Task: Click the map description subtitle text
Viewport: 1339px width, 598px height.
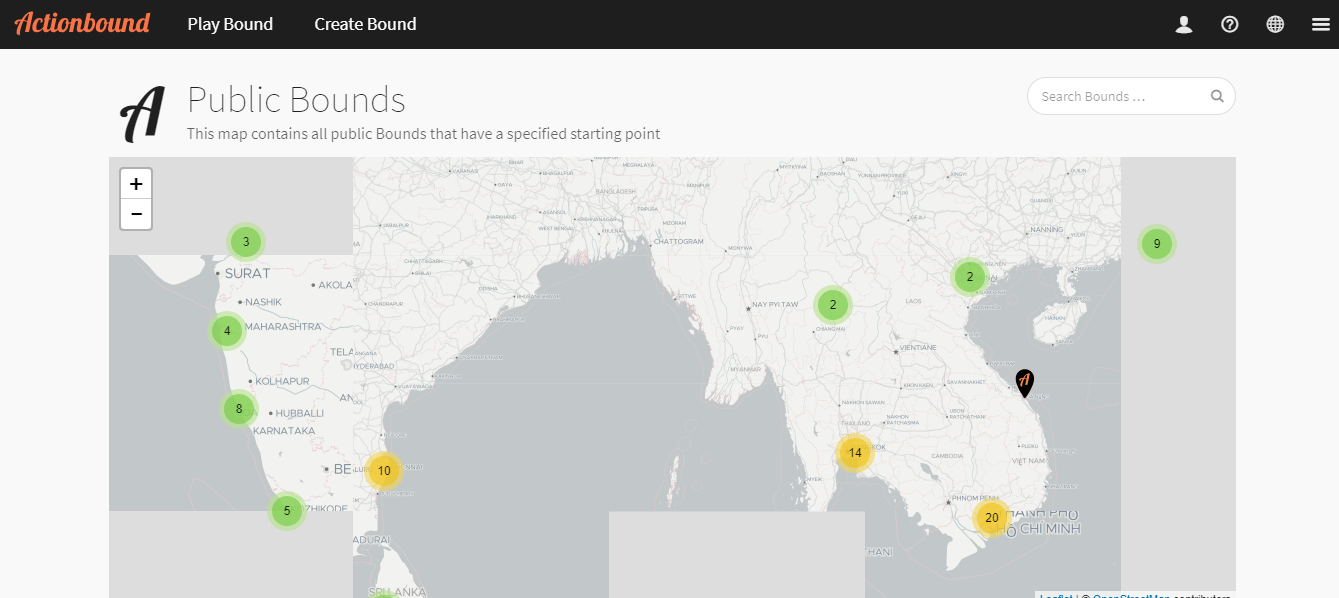Action: (x=423, y=134)
